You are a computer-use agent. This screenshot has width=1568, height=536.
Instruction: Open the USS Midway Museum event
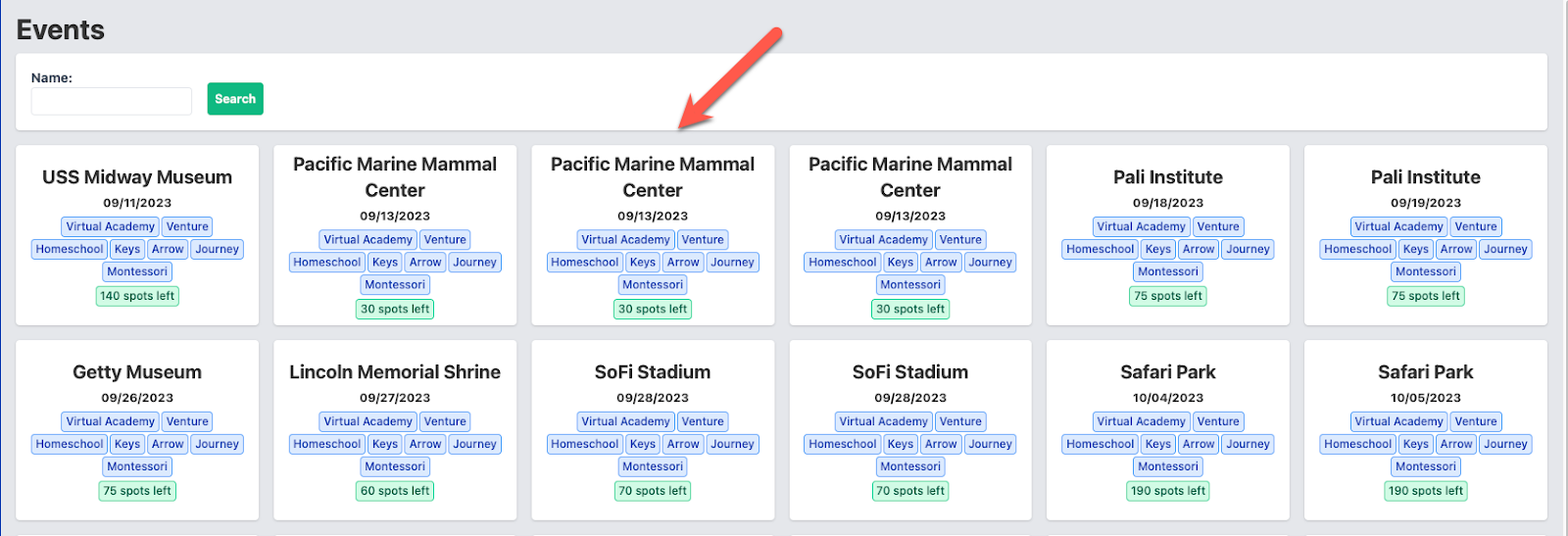pos(137,177)
